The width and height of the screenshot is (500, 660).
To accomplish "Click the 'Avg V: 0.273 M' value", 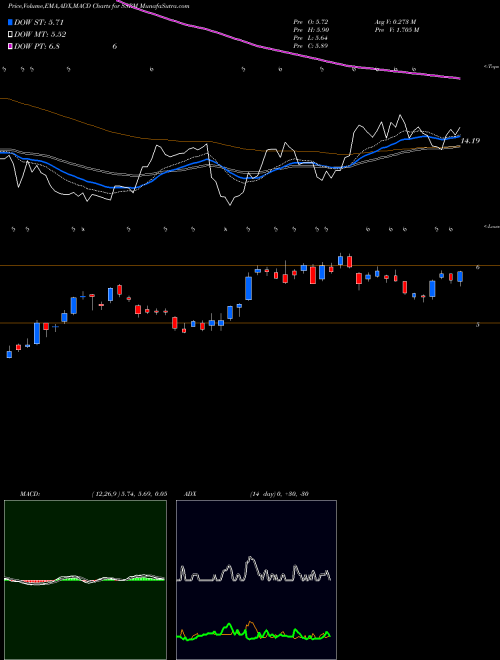I will [x=395, y=22].
